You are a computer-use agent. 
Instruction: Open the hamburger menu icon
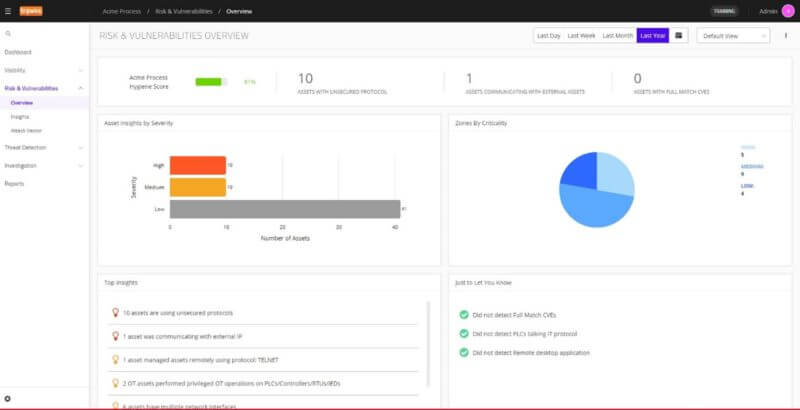[x=8, y=11]
